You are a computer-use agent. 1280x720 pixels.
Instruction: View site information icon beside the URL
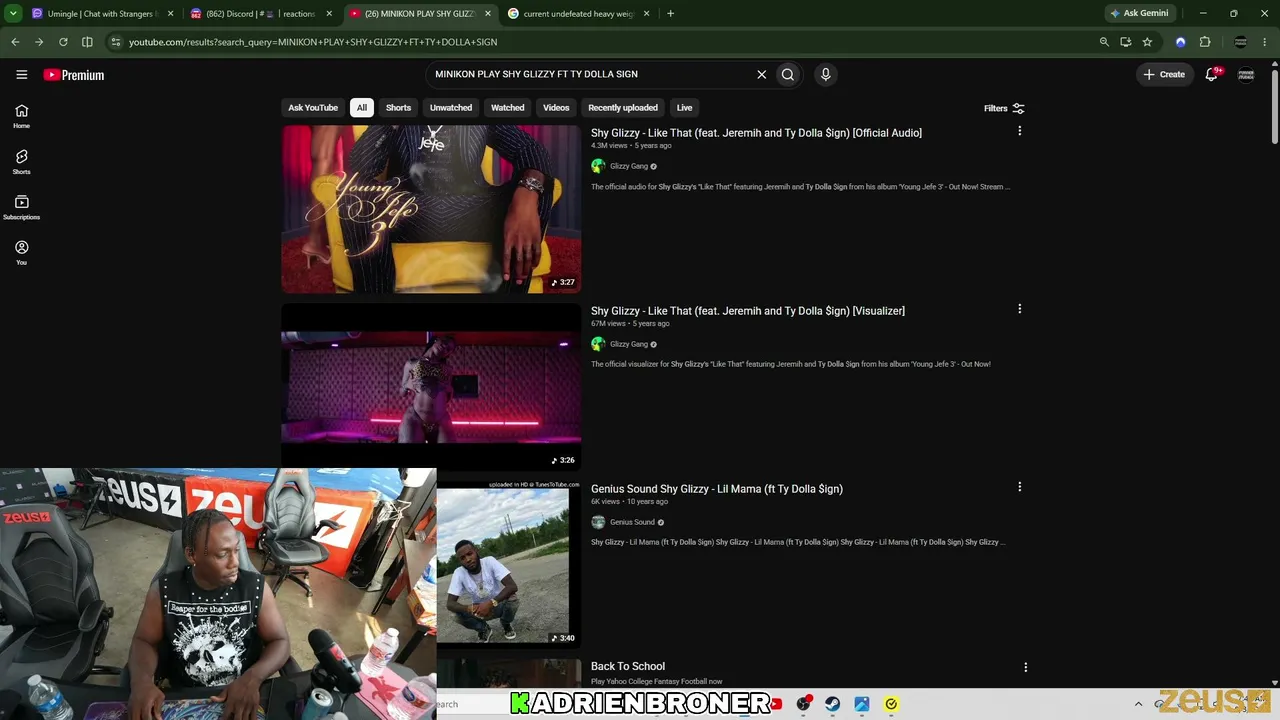pos(116,42)
